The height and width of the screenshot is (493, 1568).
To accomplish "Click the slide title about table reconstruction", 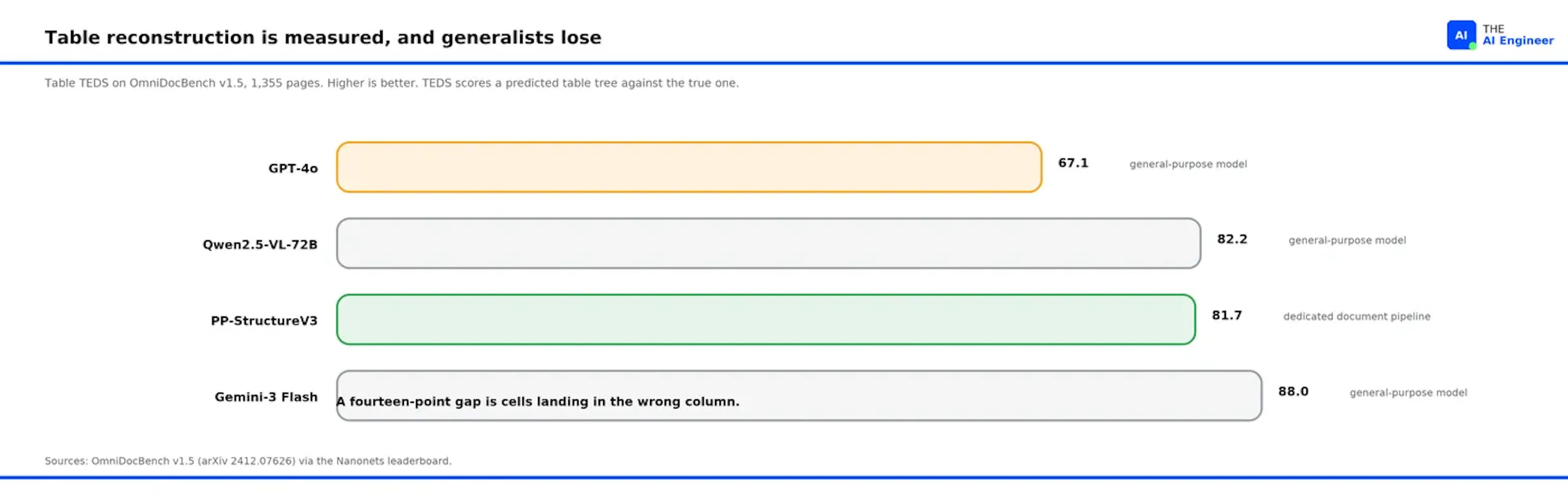I will coord(323,38).
